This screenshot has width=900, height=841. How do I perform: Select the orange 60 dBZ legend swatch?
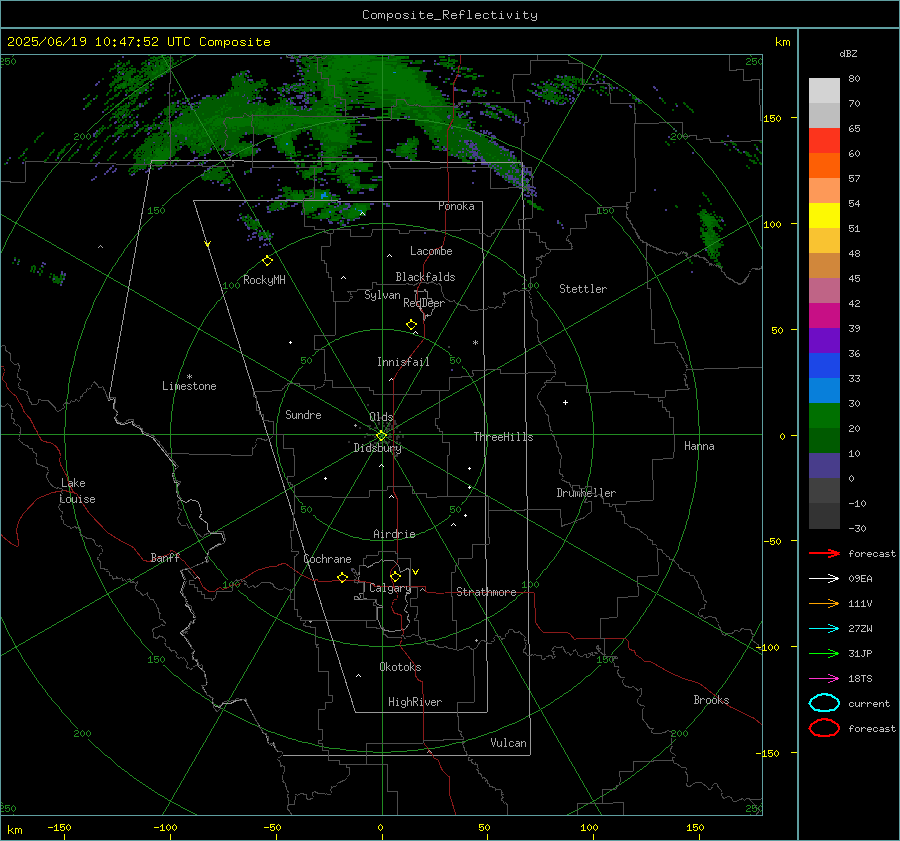click(x=824, y=165)
